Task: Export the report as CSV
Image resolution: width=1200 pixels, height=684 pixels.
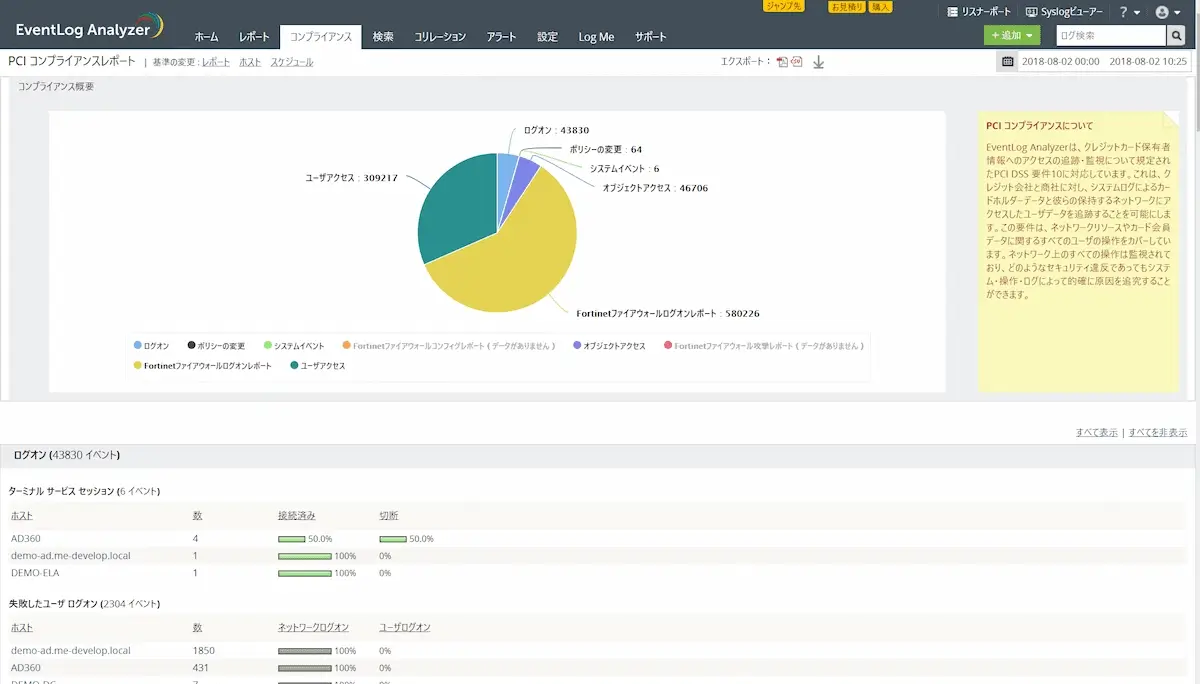Action: pos(797,62)
